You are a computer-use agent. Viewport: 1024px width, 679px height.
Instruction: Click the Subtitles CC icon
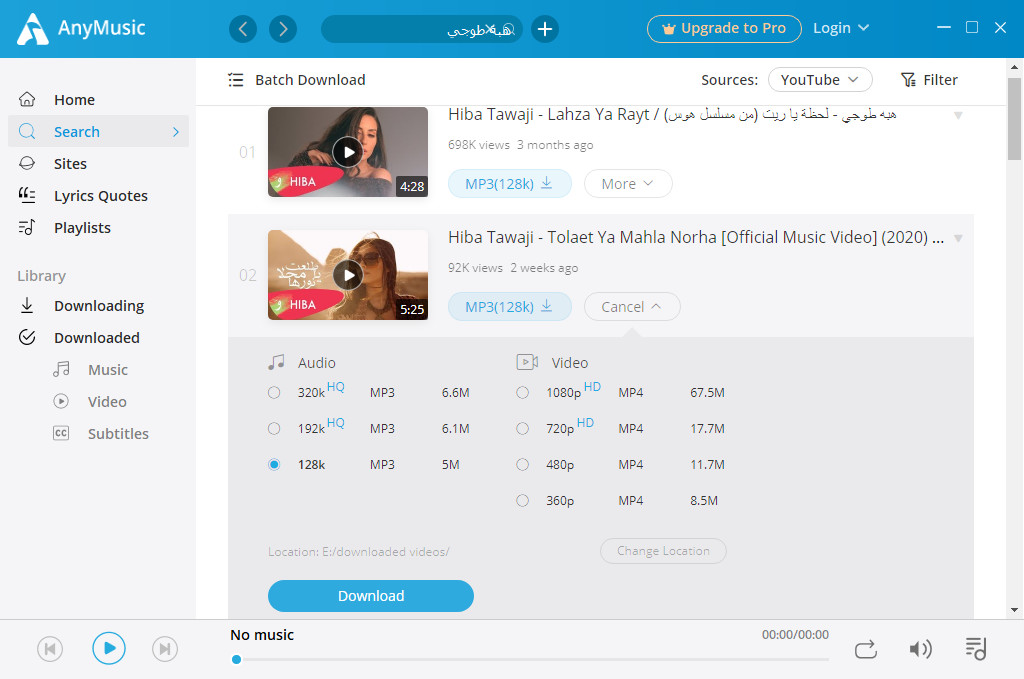coord(61,433)
